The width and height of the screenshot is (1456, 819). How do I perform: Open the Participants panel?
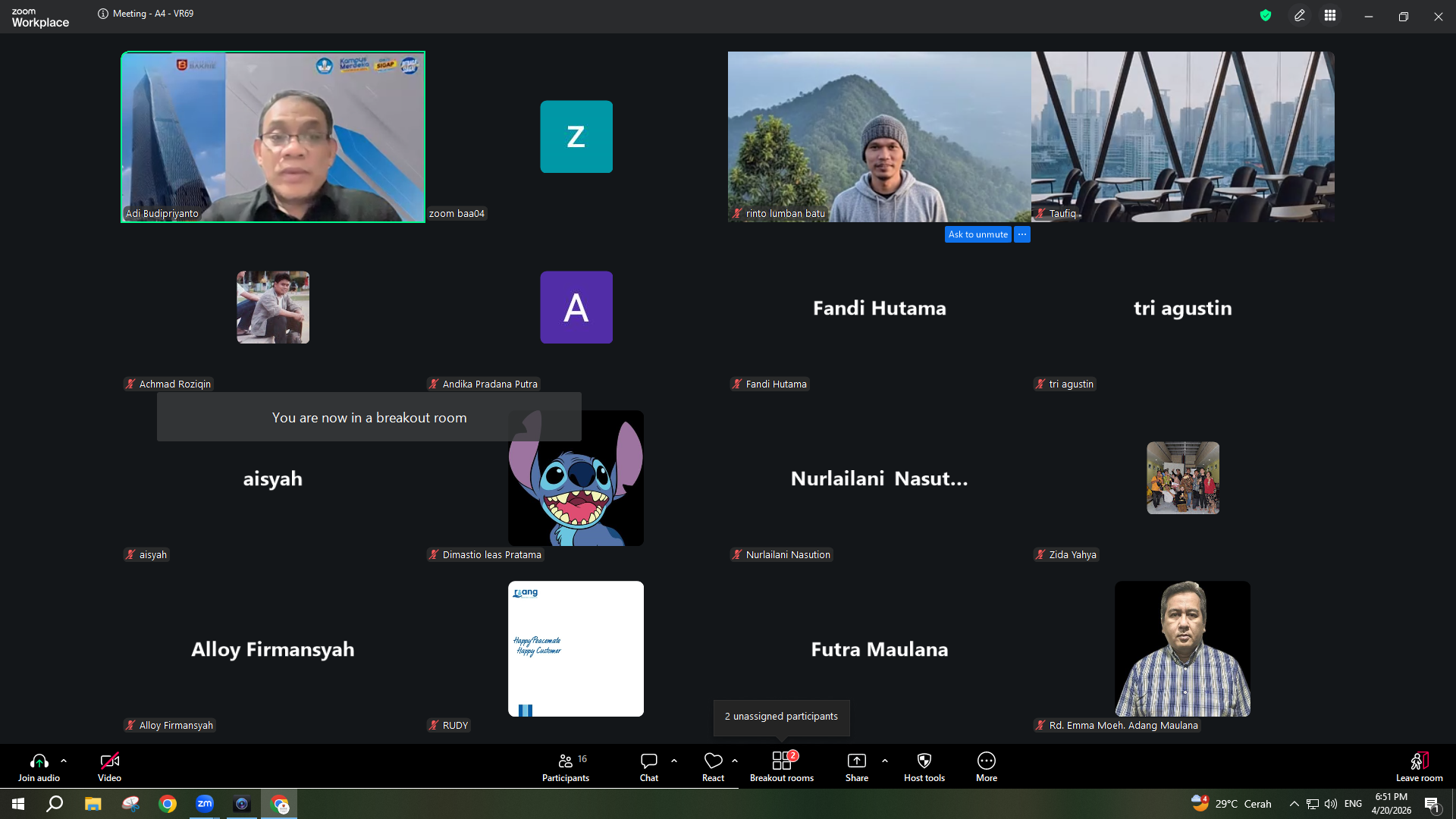[x=566, y=767]
